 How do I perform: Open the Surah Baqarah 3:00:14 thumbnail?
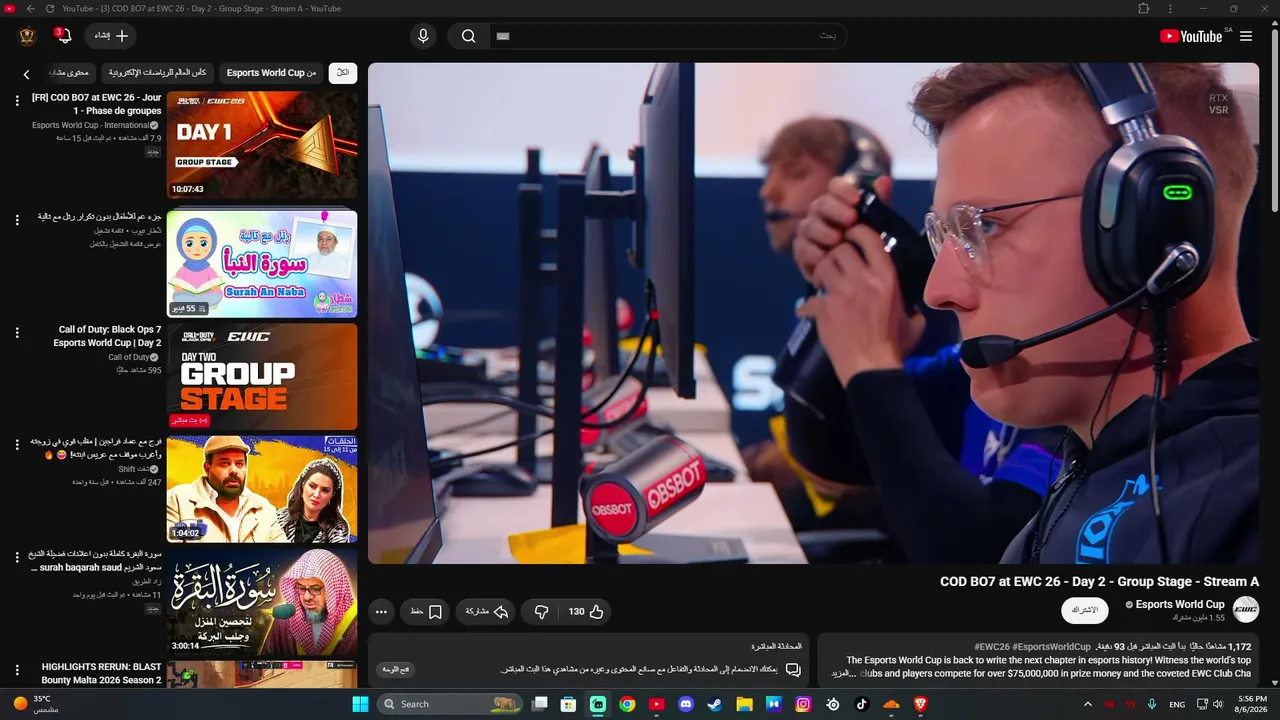click(262, 602)
